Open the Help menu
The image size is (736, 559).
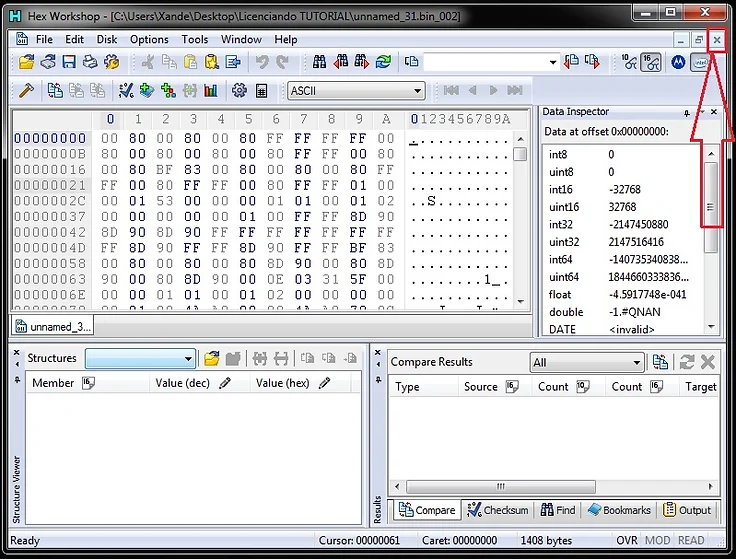(285, 39)
